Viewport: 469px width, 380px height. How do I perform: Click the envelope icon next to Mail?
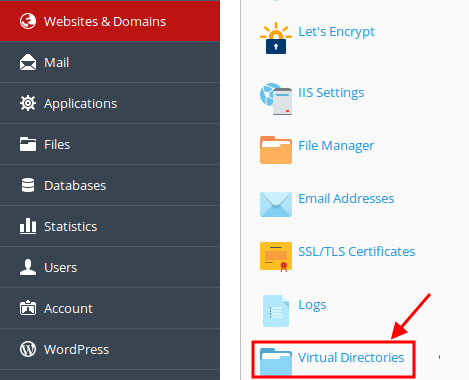click(x=28, y=62)
